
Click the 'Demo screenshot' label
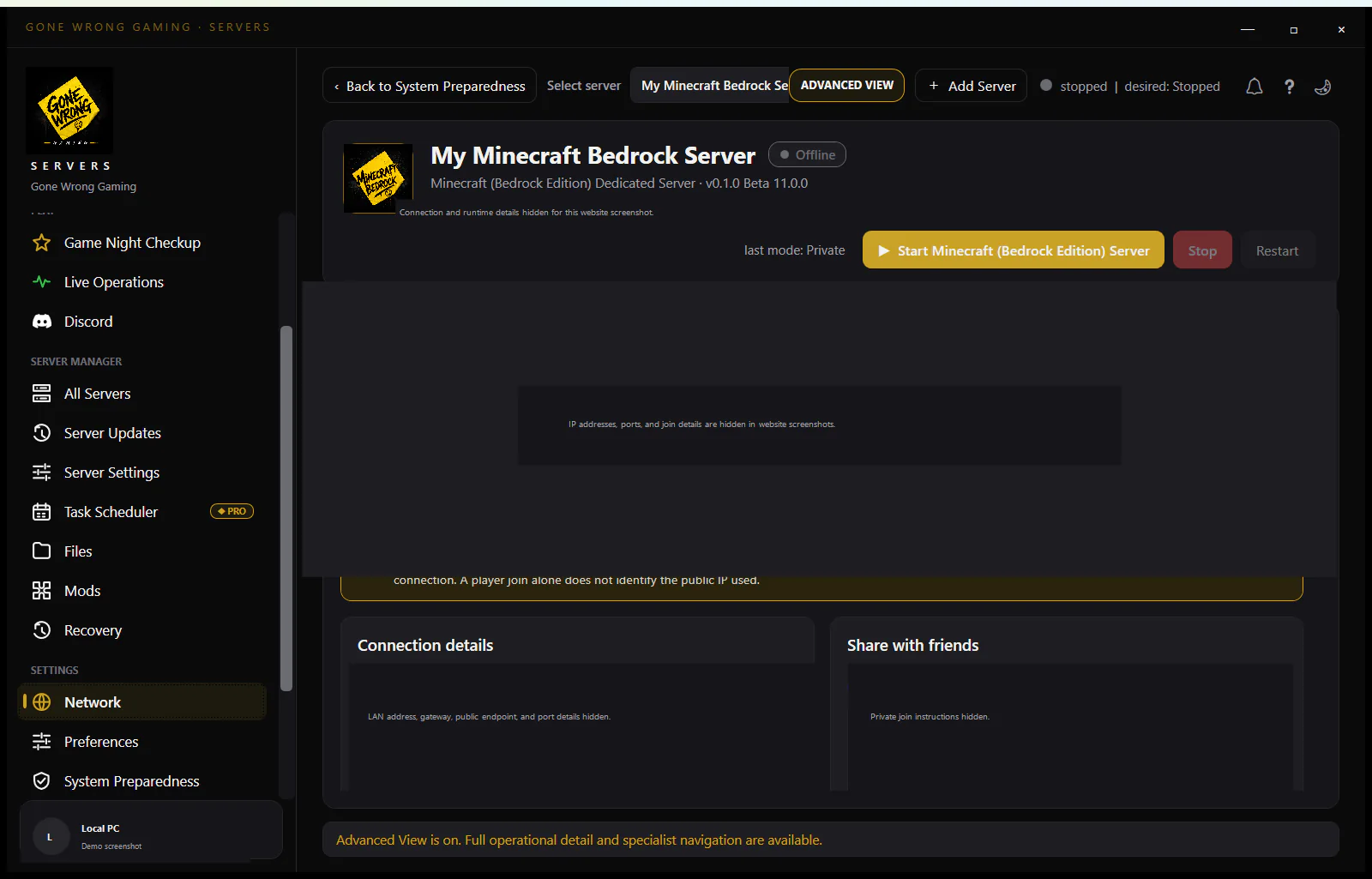click(111, 846)
